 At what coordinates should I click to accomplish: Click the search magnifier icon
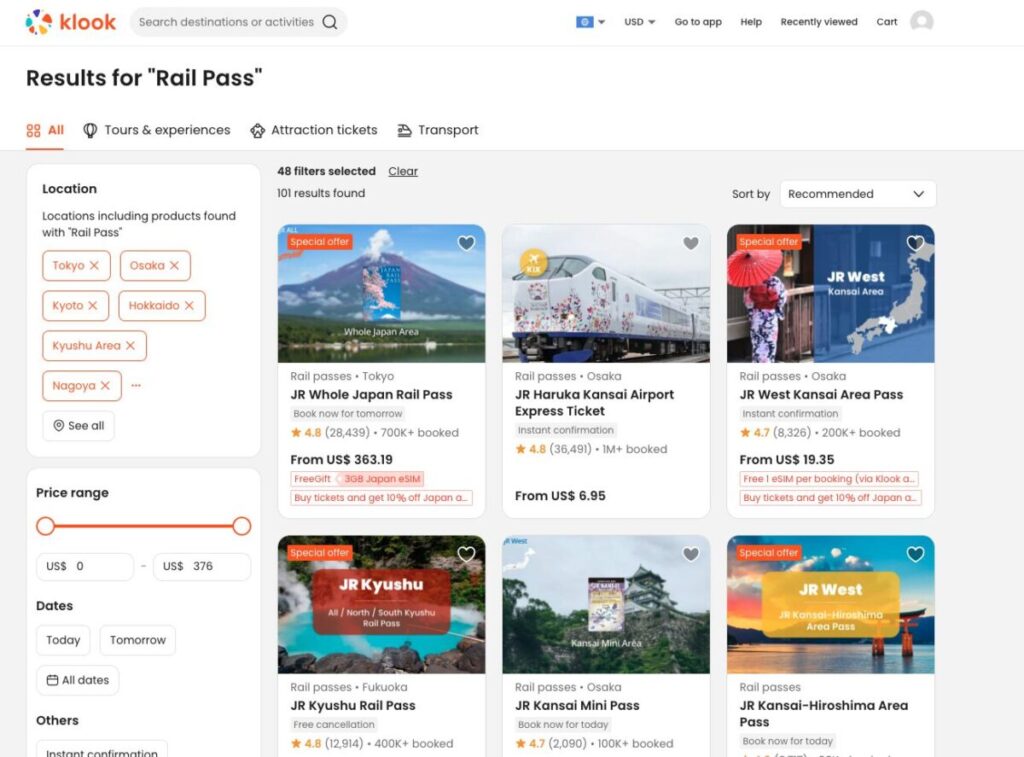point(330,22)
